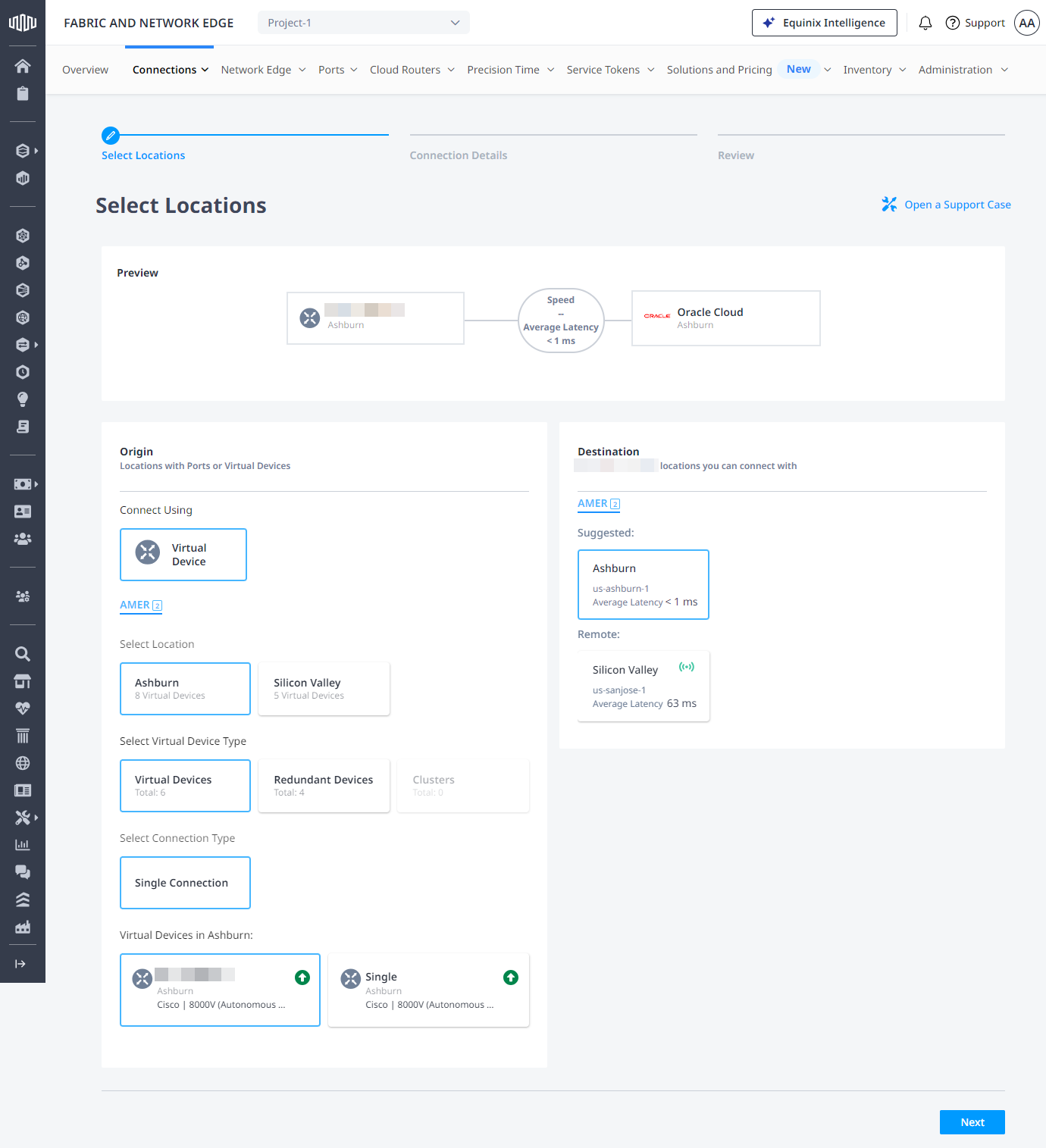Select the Origin AMER region tab
The image size is (1046, 1148).
[141, 605]
